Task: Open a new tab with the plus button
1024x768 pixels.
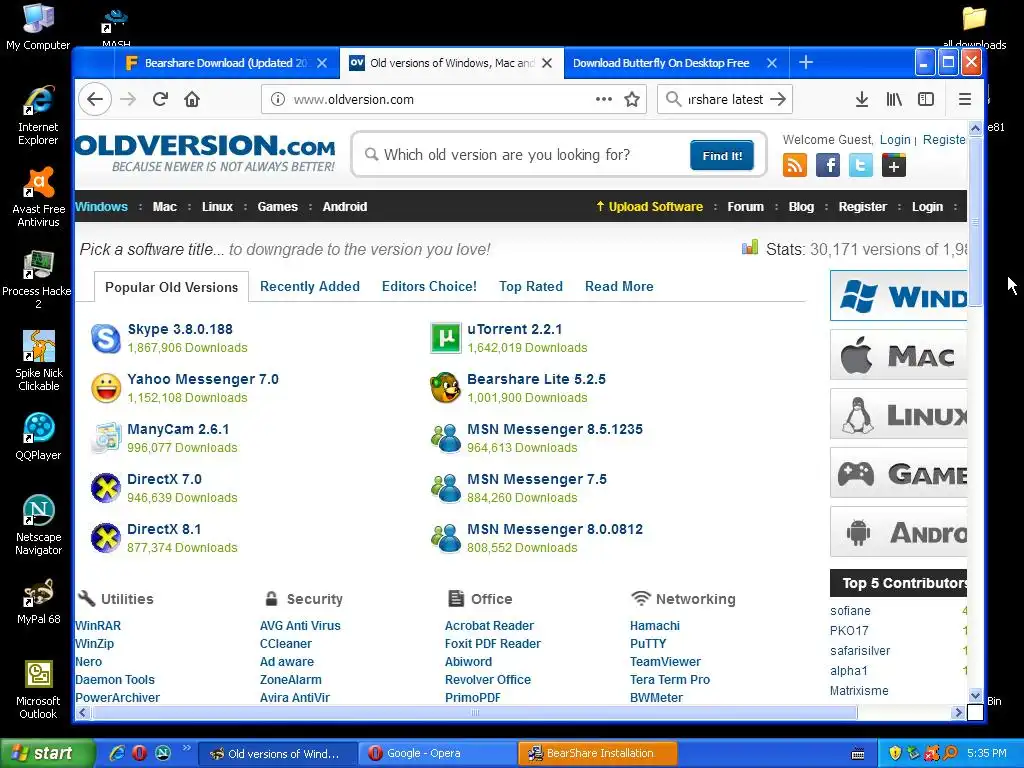Action: point(806,63)
